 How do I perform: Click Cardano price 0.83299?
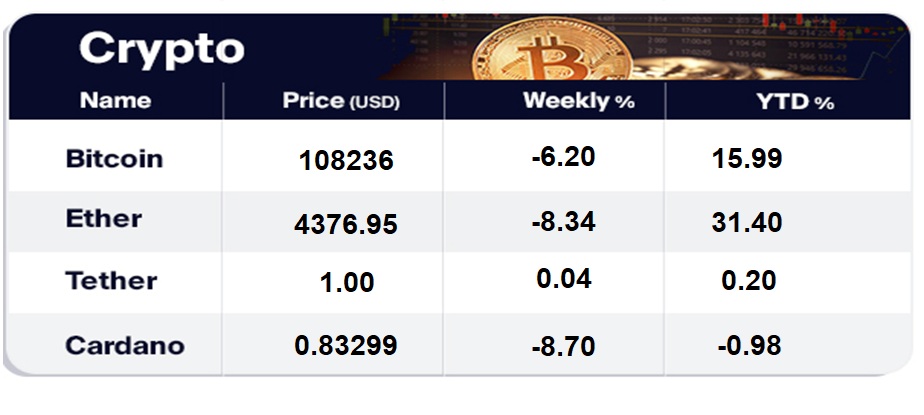[346, 346]
